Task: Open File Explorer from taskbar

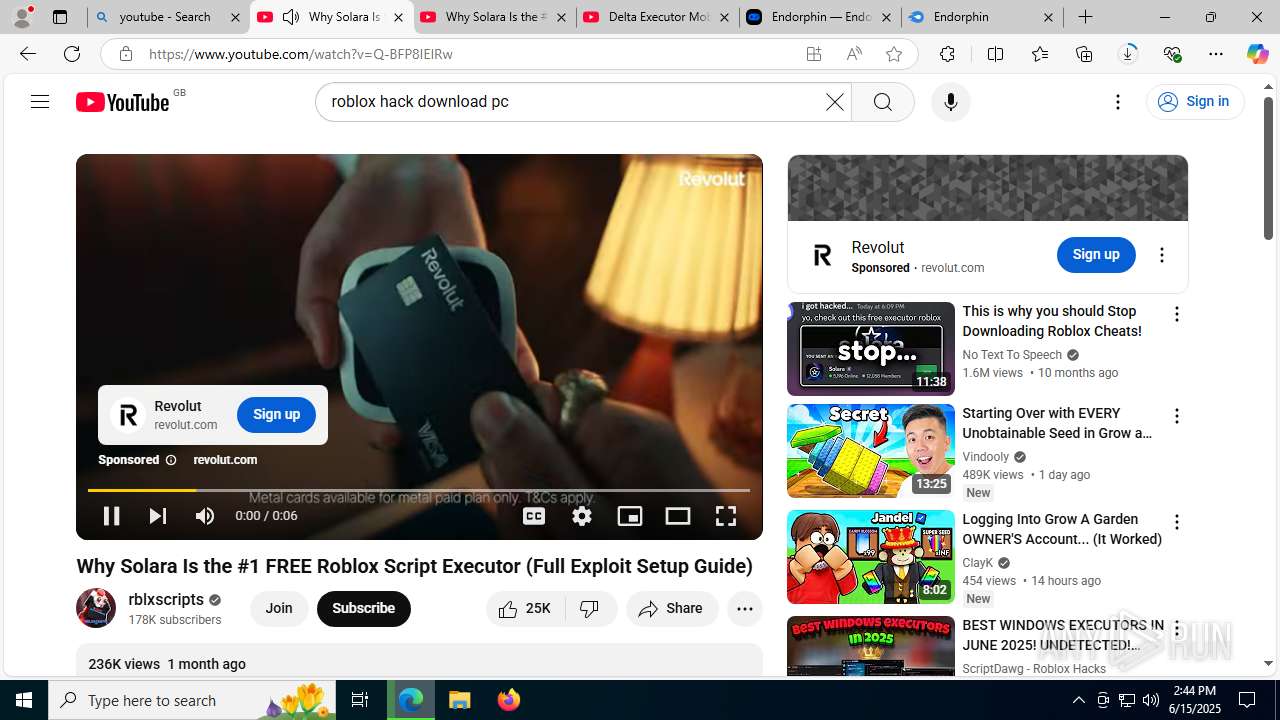Action: pos(460,700)
